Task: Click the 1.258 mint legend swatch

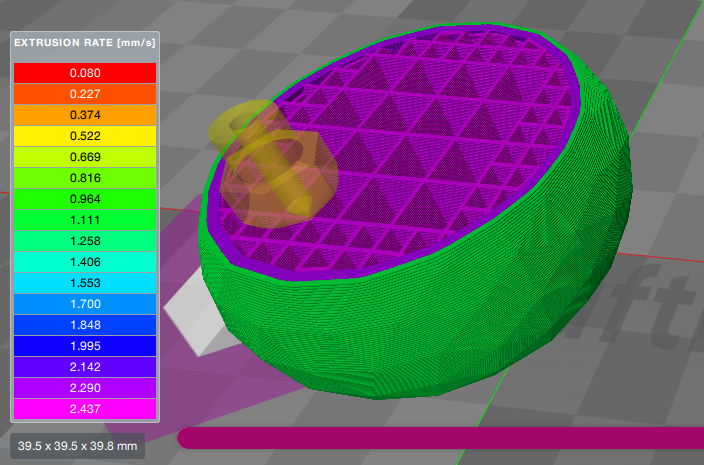Action: coord(85,241)
